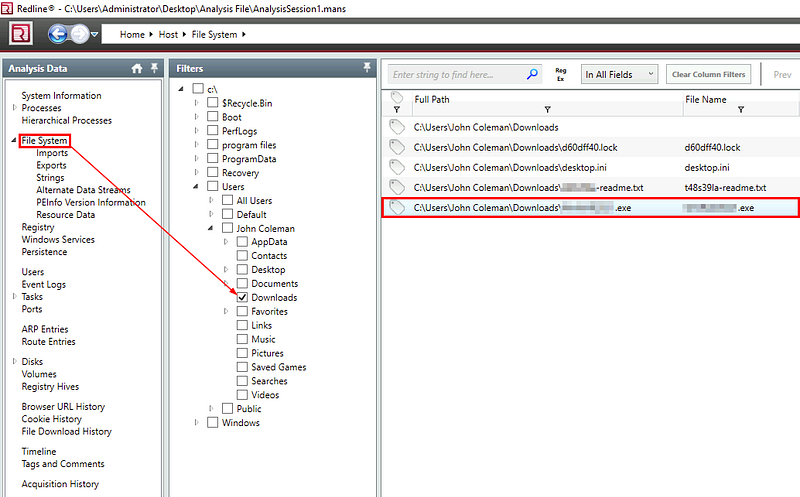Expand the Processes item in Analysis Data
This screenshot has width=800, height=497.
click(x=15, y=108)
